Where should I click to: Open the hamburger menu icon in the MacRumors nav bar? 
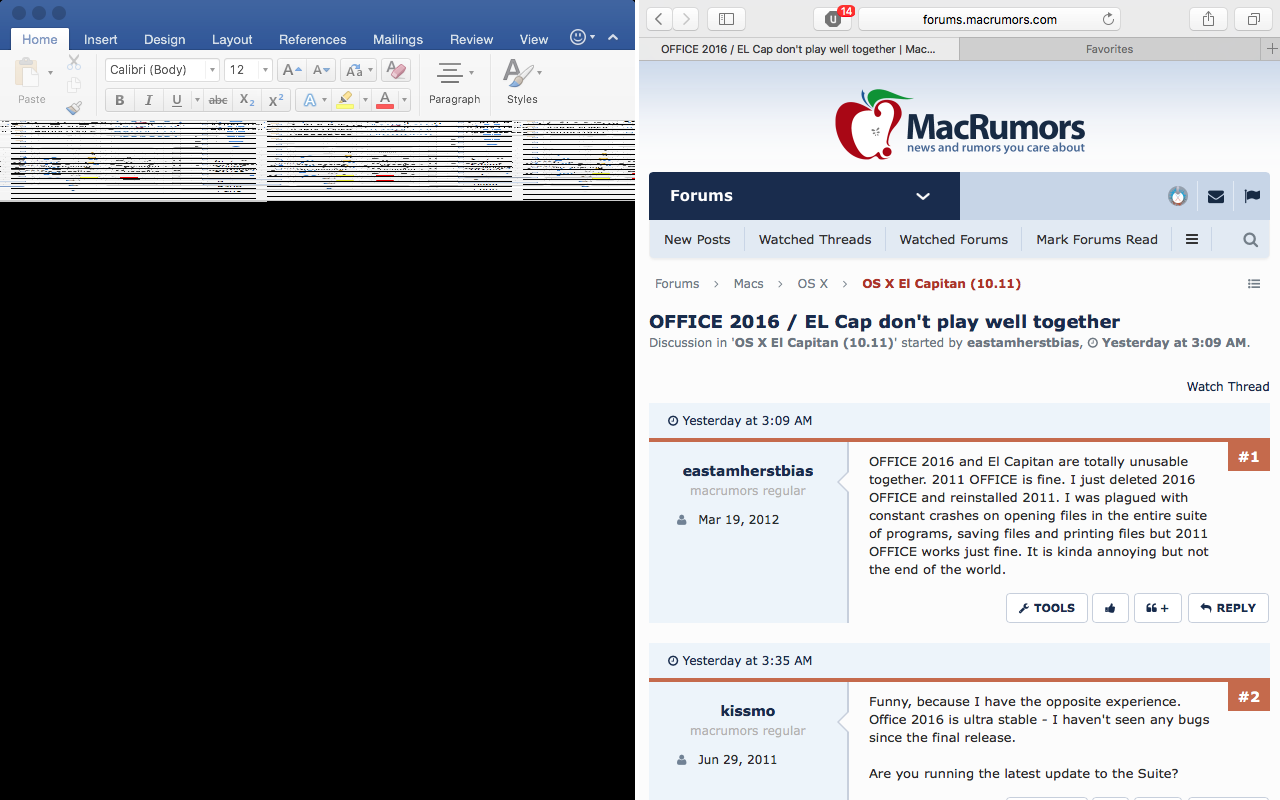click(1192, 239)
